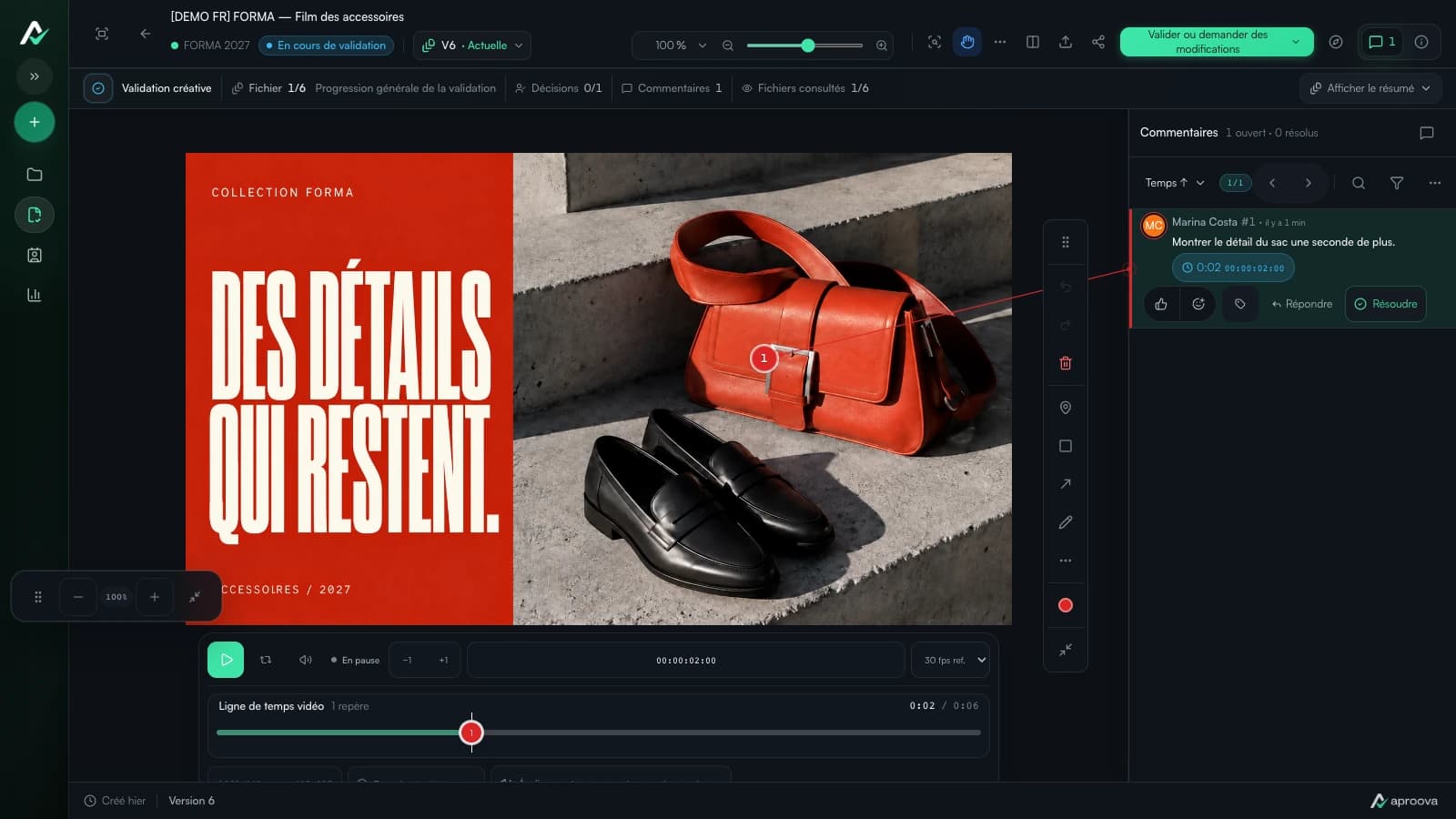Go back with the left arrow icon
The width and height of the screenshot is (1456, 819).
[146, 34]
